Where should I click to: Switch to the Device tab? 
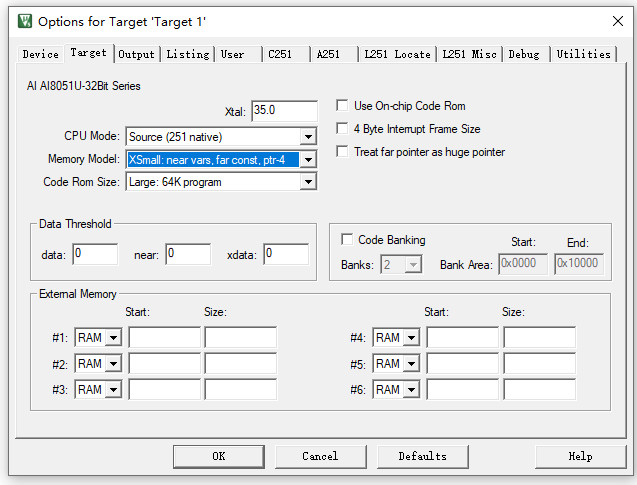tap(41, 54)
